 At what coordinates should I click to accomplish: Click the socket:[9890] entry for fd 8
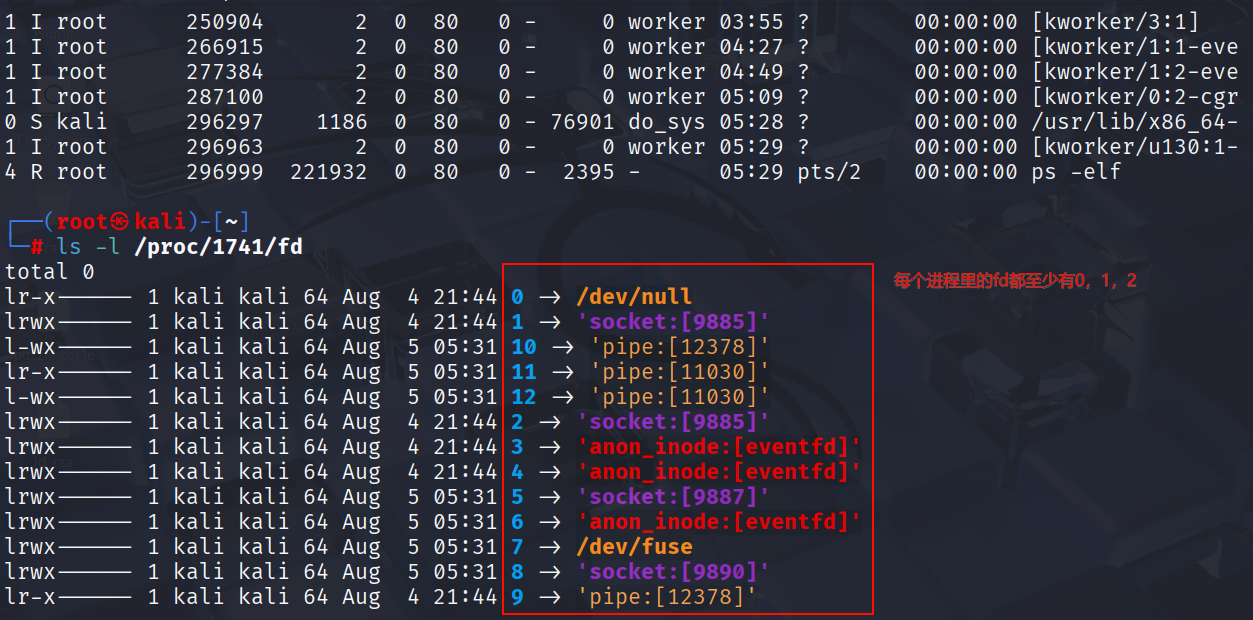(x=674, y=572)
